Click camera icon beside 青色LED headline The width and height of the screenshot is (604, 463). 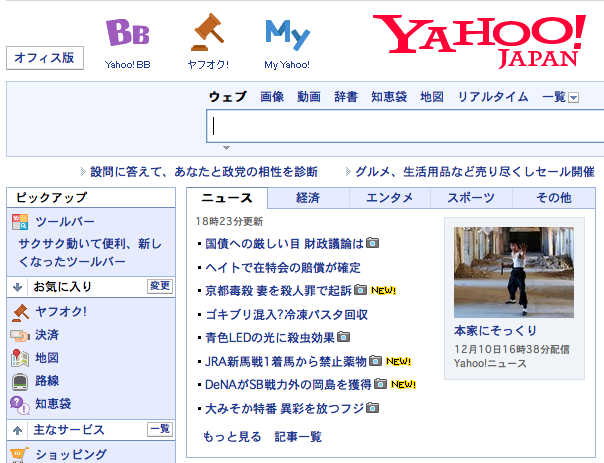(x=343, y=337)
